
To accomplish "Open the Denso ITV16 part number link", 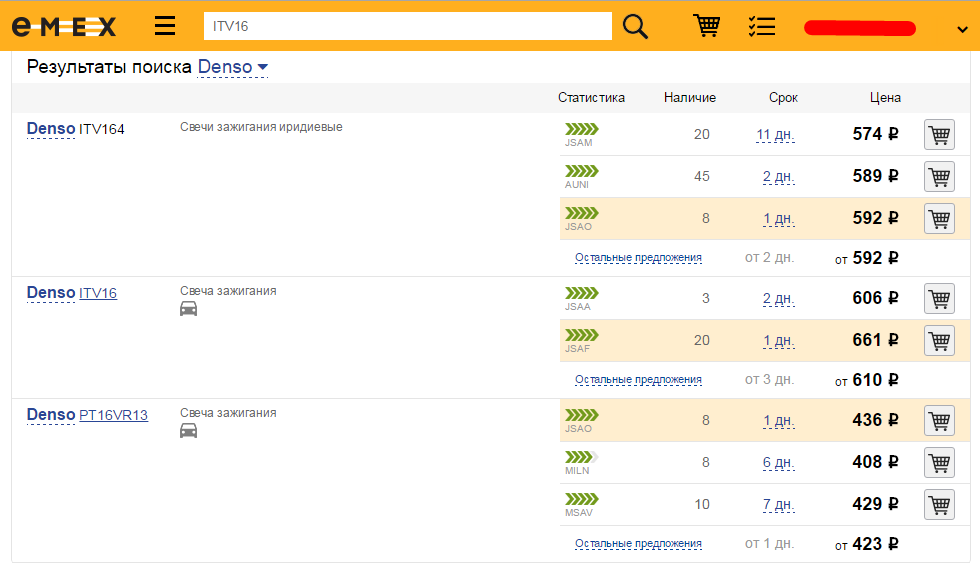I will point(98,293).
